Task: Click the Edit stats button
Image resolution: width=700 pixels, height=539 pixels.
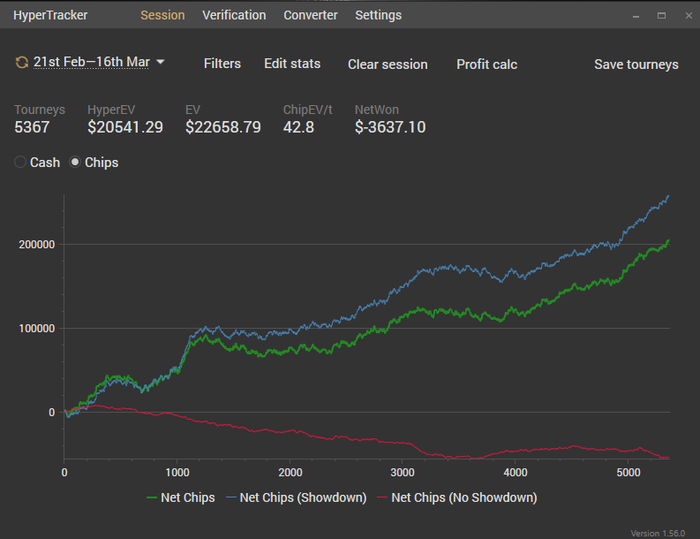Action: click(292, 63)
